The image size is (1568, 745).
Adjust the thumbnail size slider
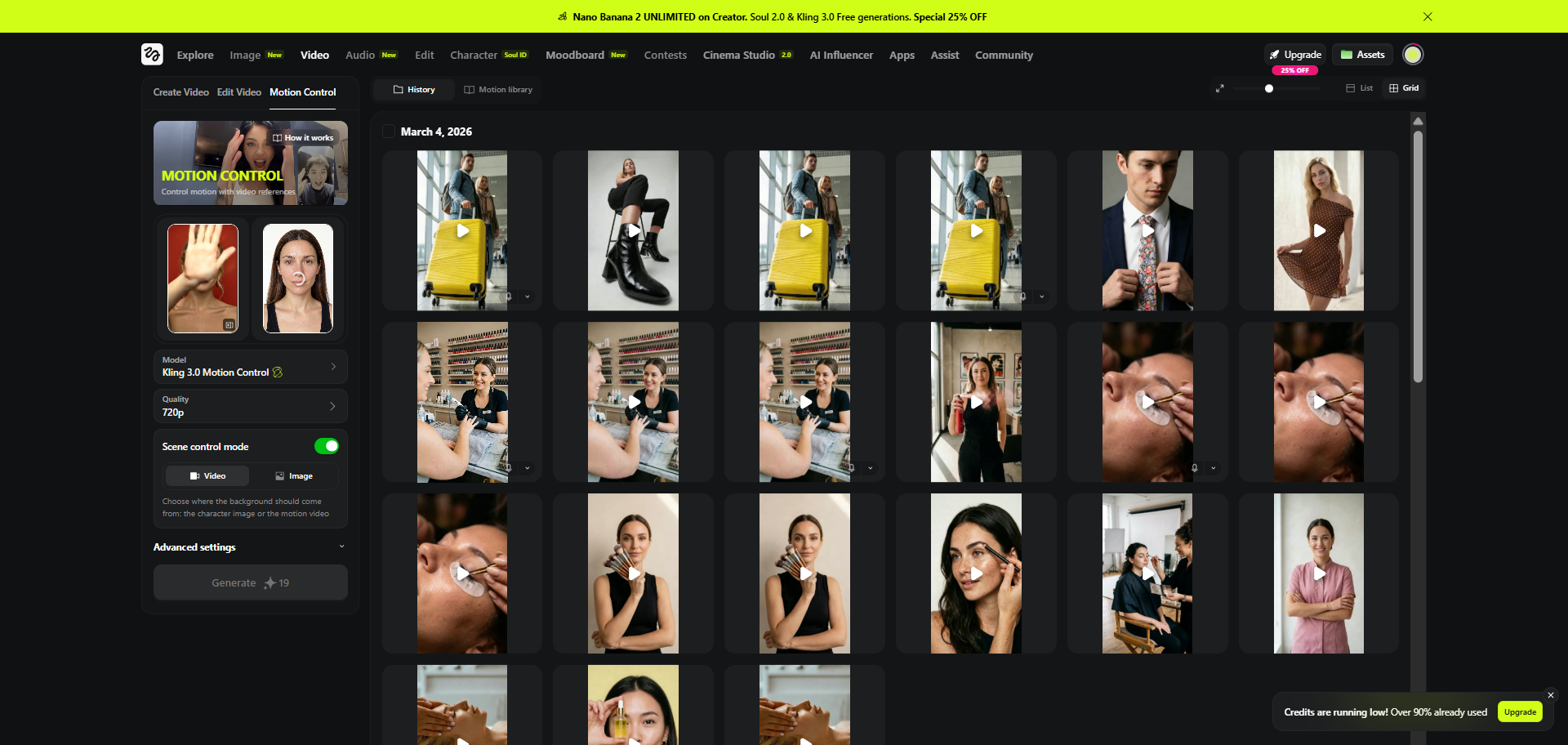(x=1269, y=88)
